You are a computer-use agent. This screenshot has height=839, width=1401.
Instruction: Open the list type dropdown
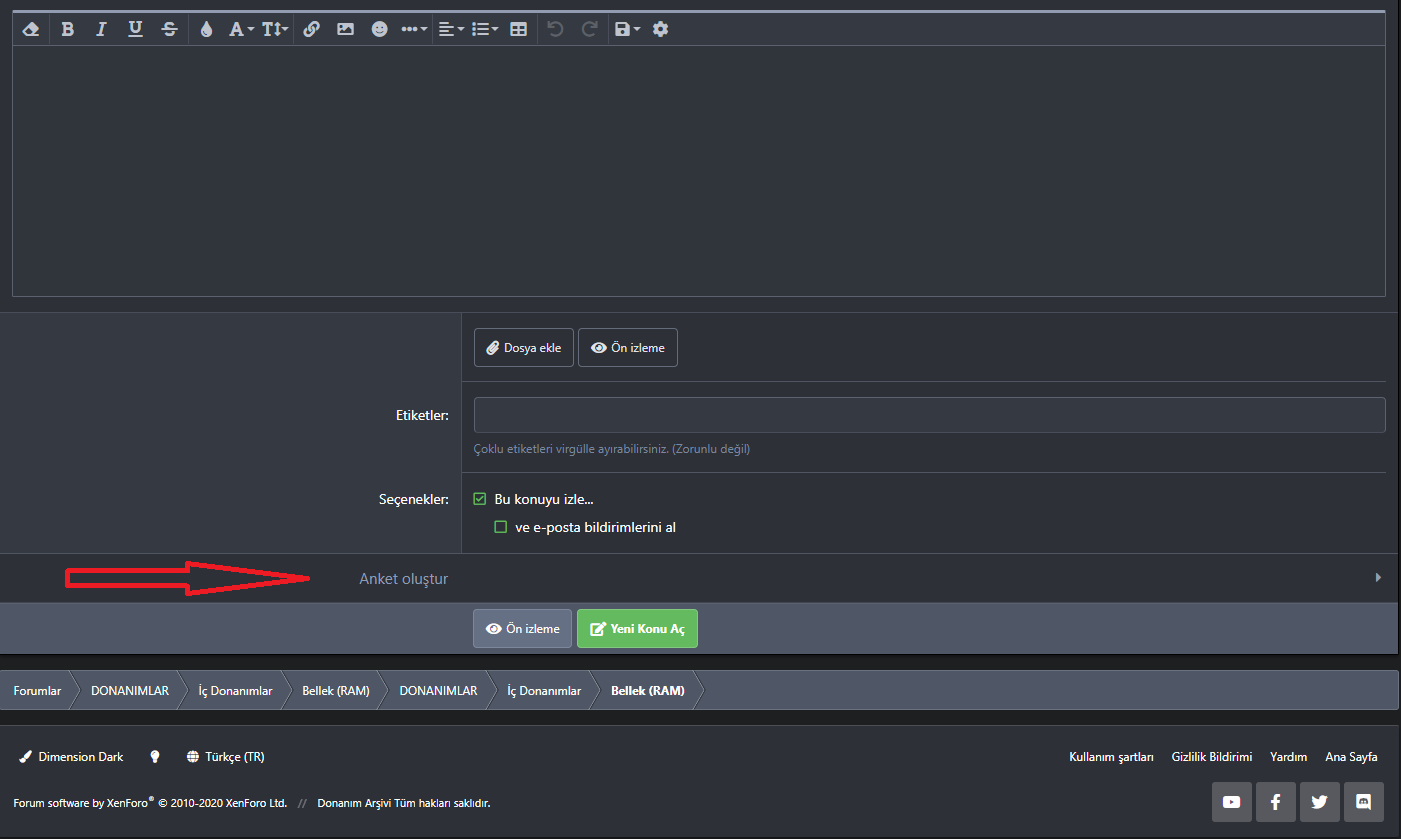[485, 29]
